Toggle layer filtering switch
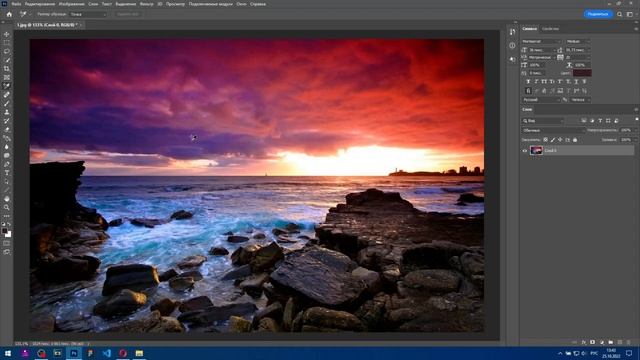 (636, 119)
